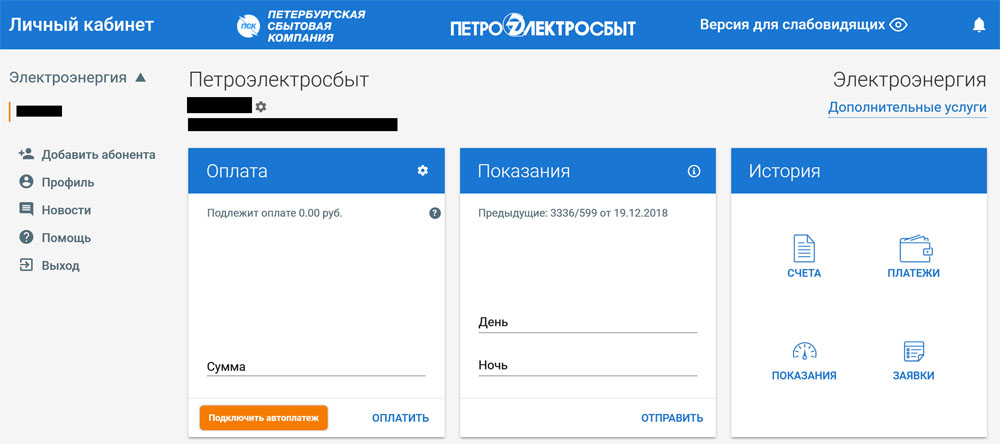
Task: Open Новости menu item
Action: click(66, 210)
